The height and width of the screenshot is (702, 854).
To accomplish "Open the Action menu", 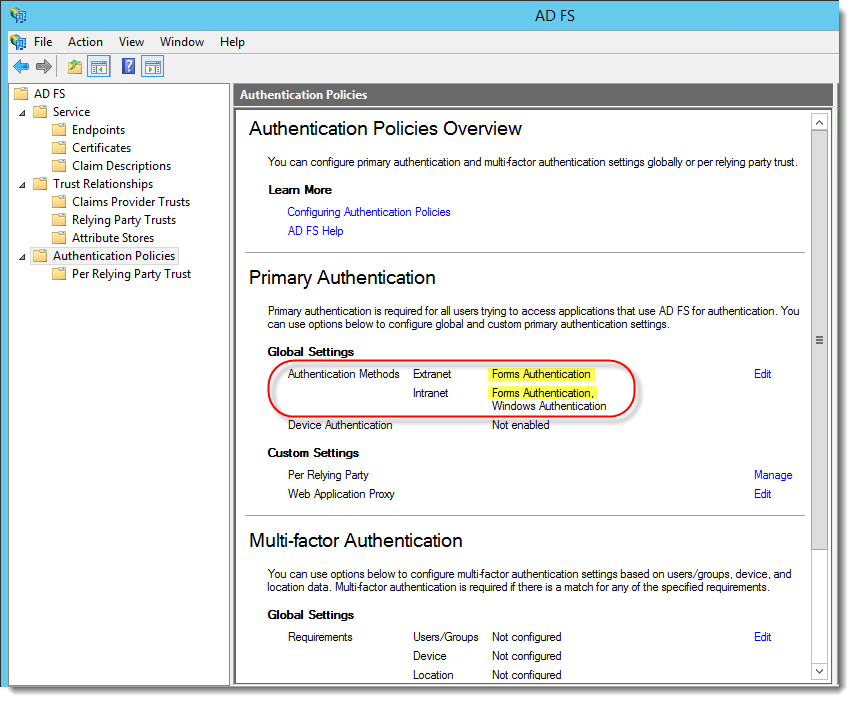I will [85, 42].
